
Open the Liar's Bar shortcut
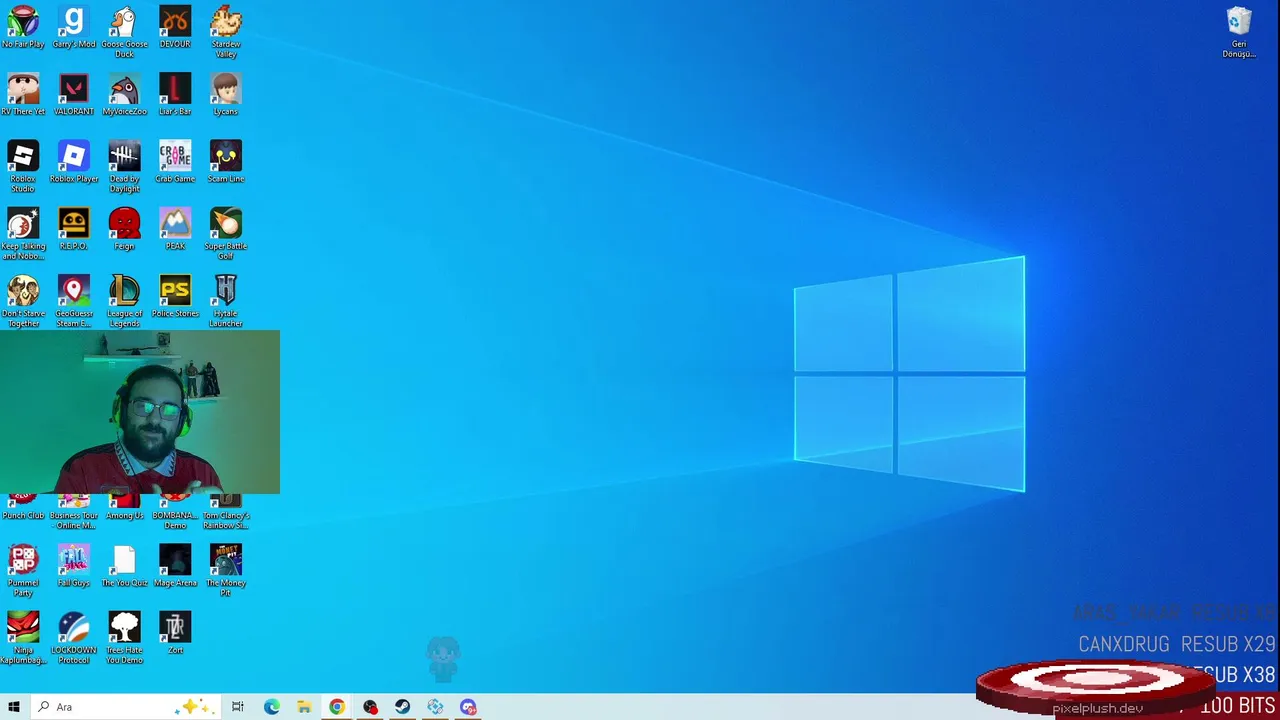tap(175, 95)
